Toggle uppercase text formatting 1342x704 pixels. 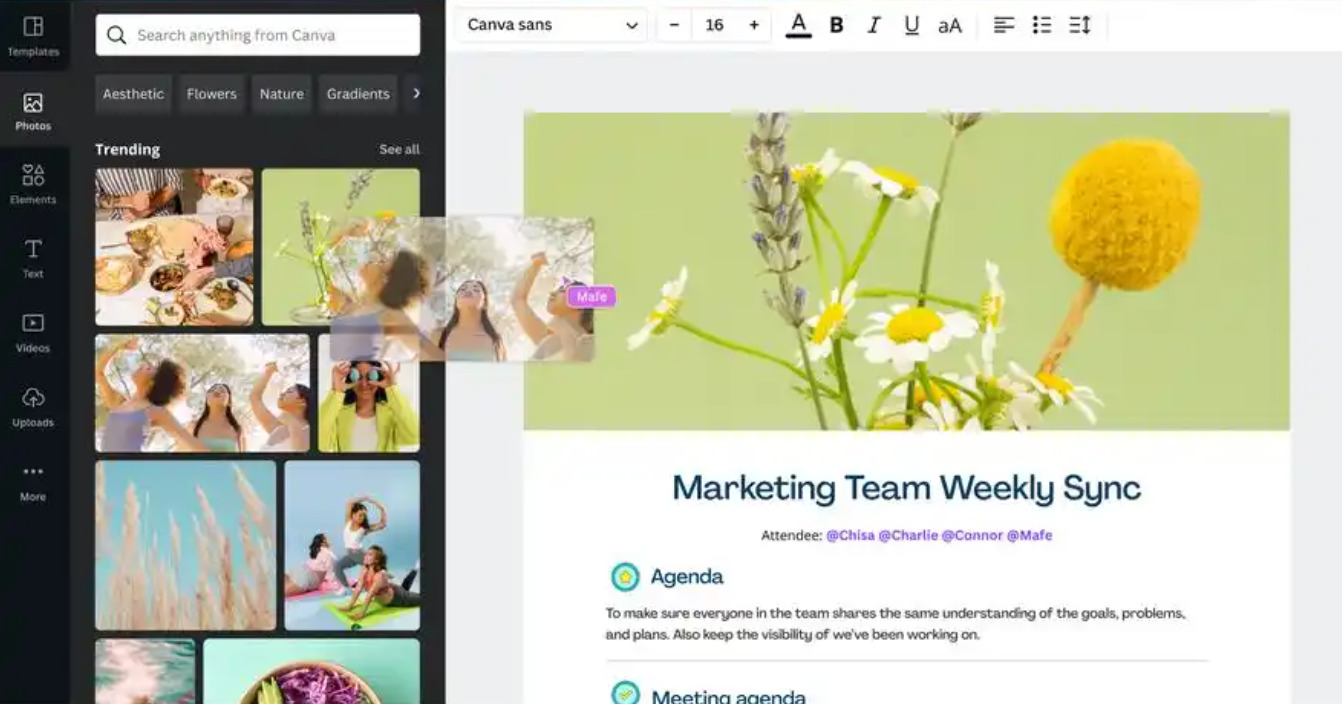(950, 26)
